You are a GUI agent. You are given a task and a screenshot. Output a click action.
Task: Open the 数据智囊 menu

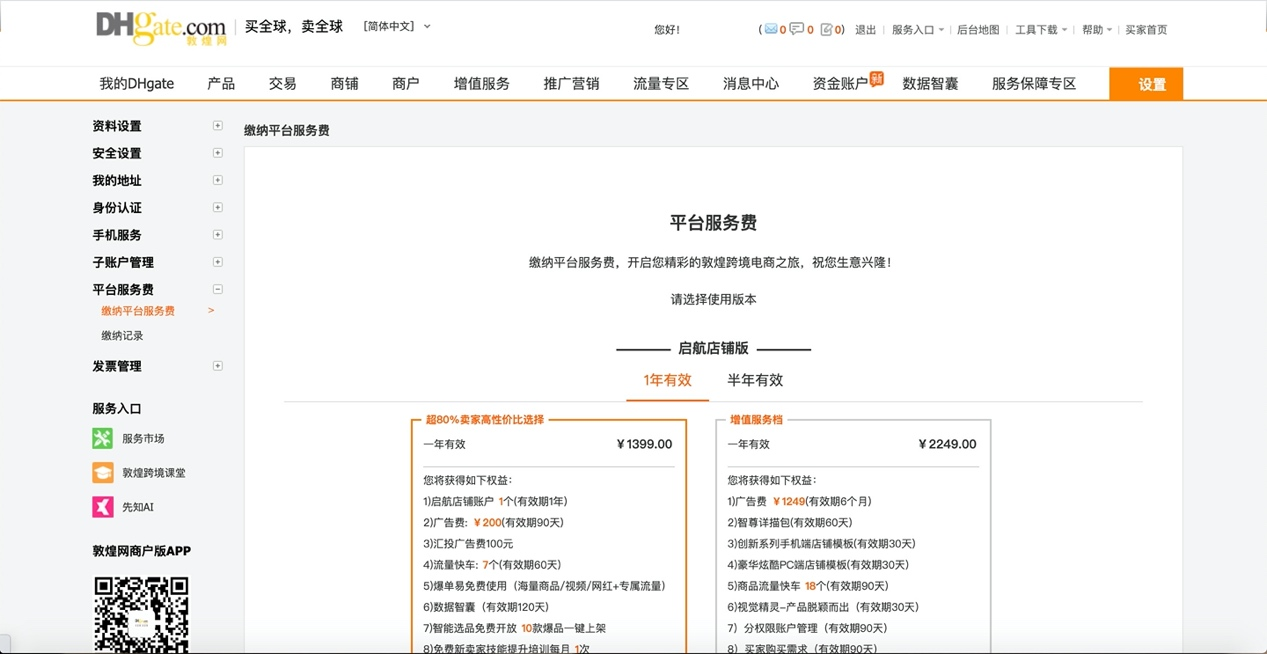coord(930,84)
